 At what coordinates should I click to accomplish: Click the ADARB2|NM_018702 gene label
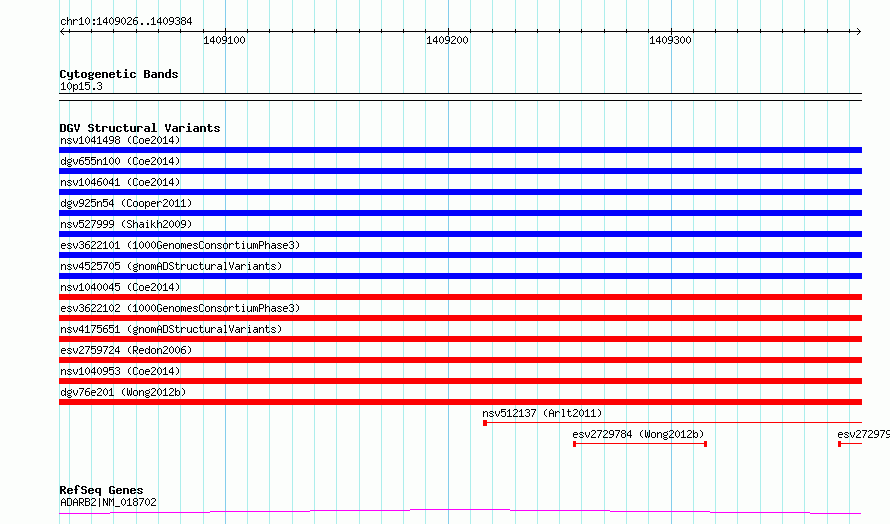tap(108, 502)
